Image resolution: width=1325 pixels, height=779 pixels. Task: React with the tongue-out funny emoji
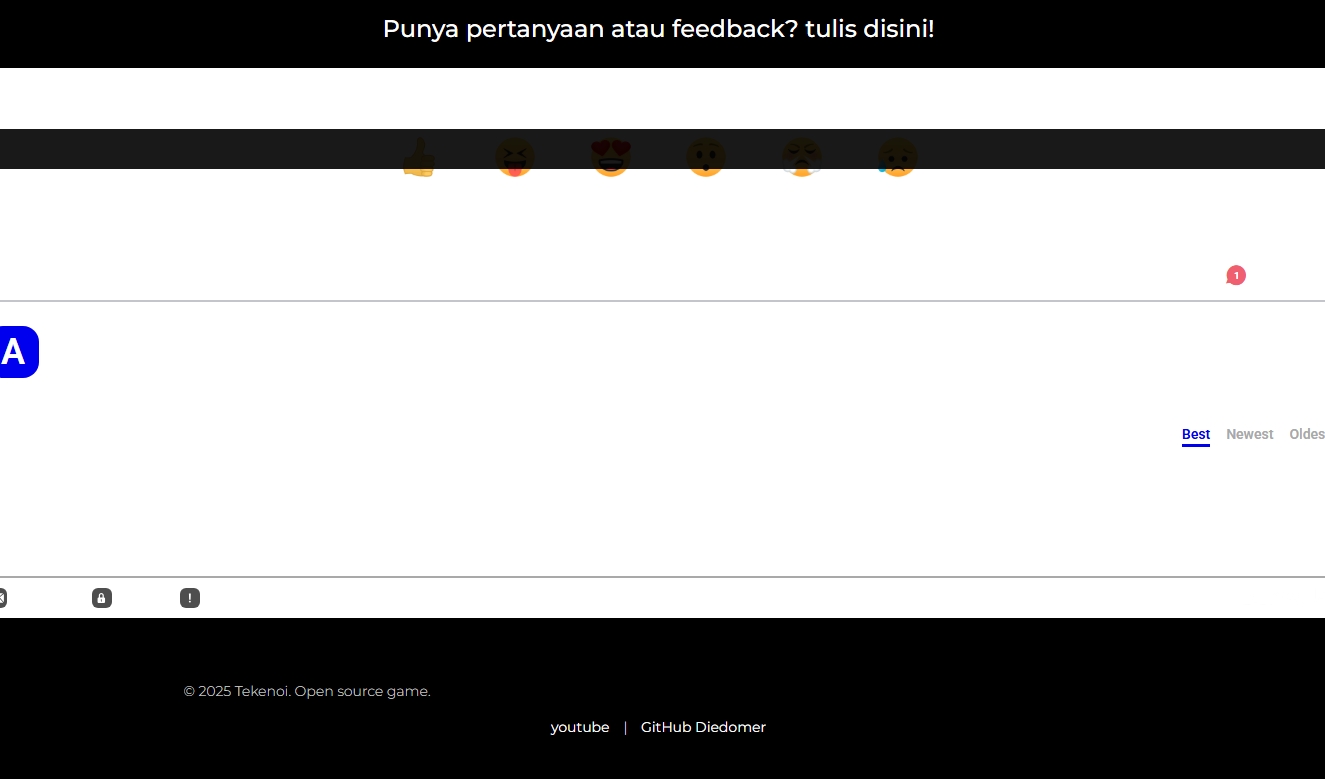515,157
